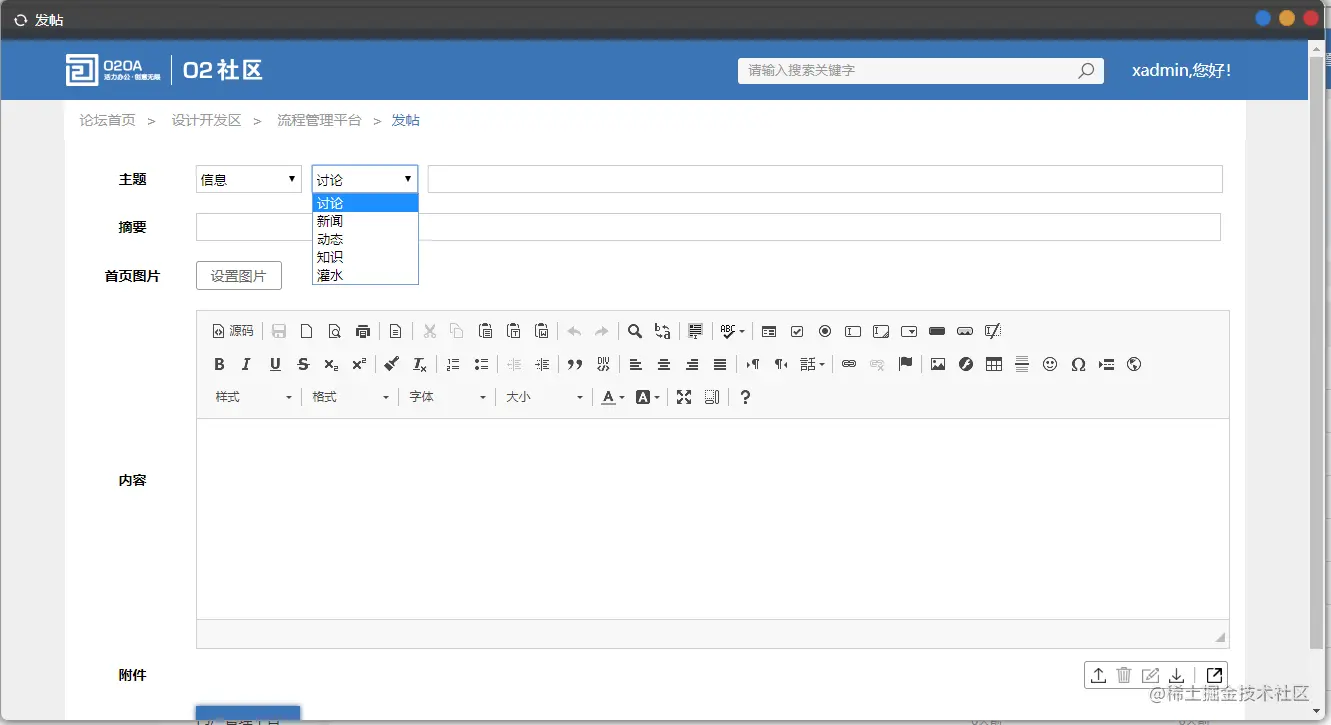This screenshot has width=1331, height=725.
Task: Increase indent in the editor
Action: (542, 364)
